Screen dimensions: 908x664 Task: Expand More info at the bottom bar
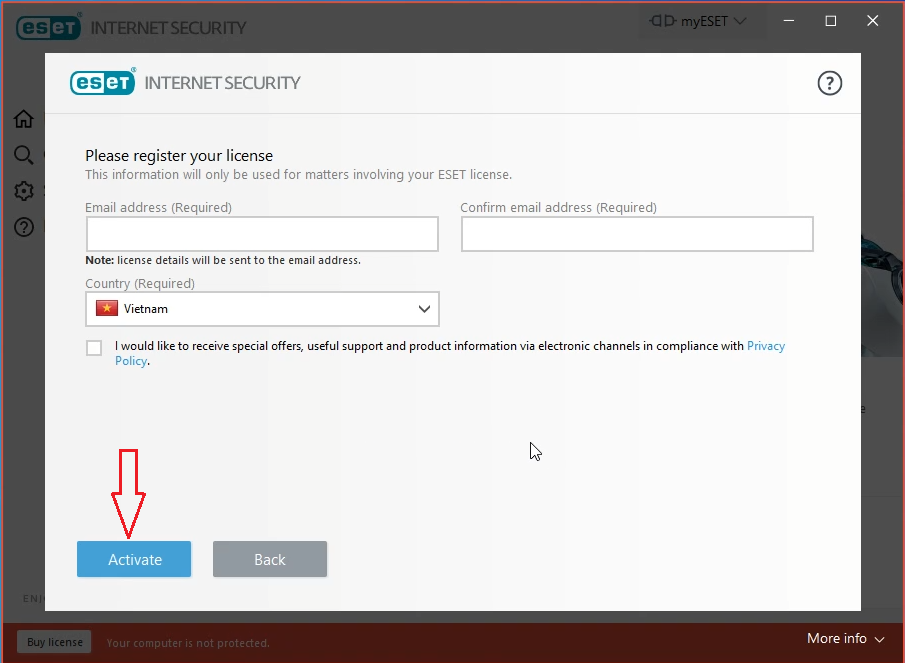[x=848, y=640]
